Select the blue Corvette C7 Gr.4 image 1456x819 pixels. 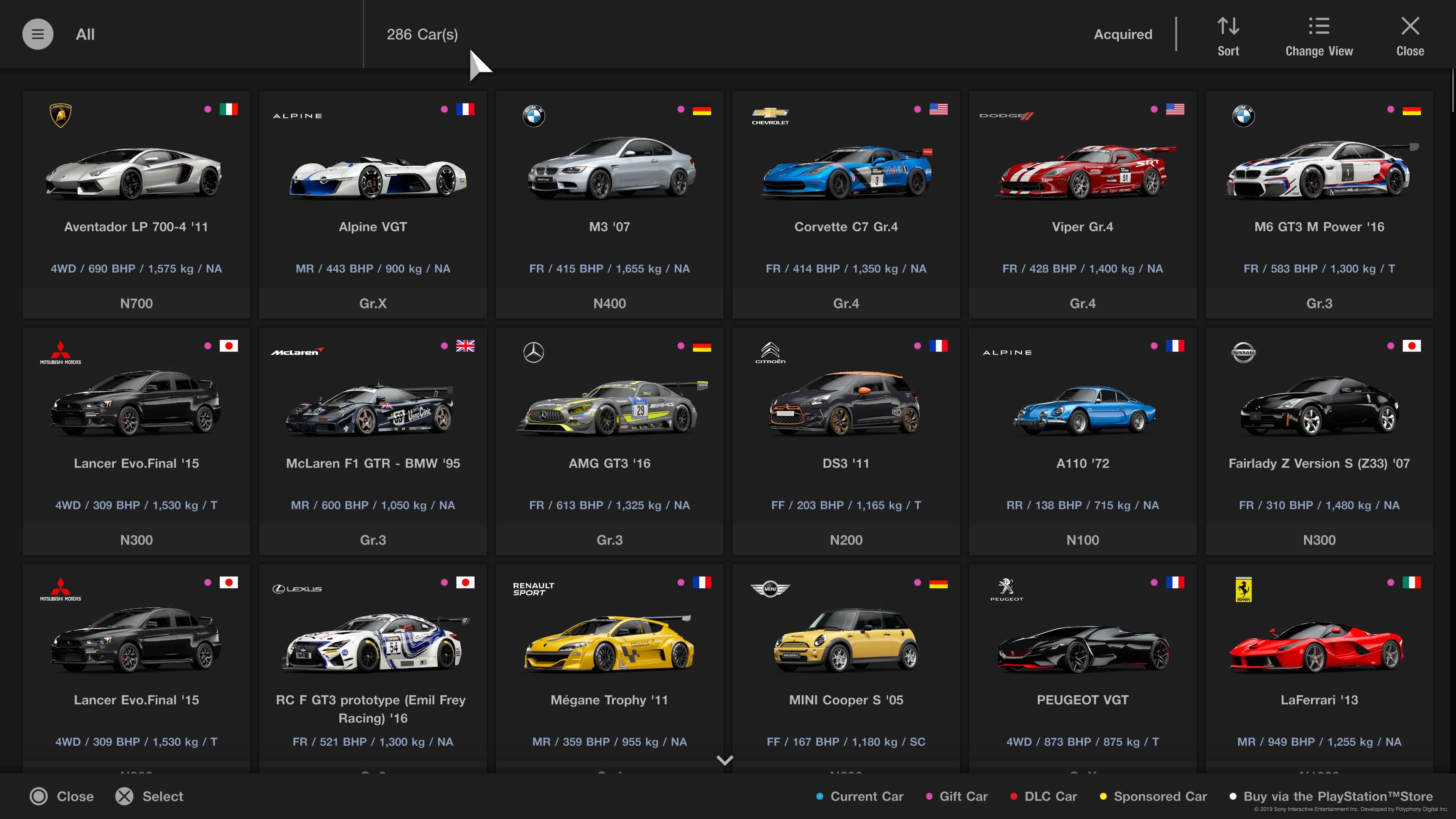pos(846,172)
